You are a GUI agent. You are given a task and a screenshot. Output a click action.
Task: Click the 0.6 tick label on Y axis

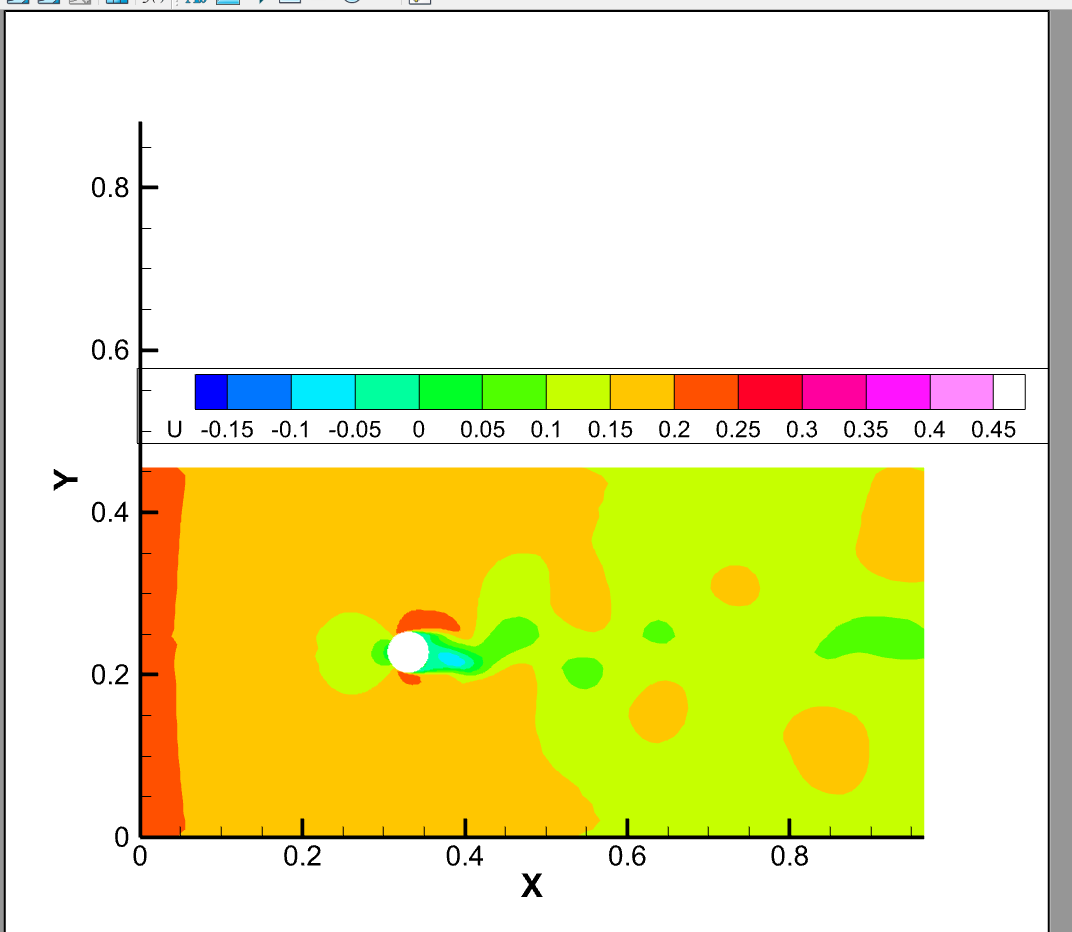(110, 350)
